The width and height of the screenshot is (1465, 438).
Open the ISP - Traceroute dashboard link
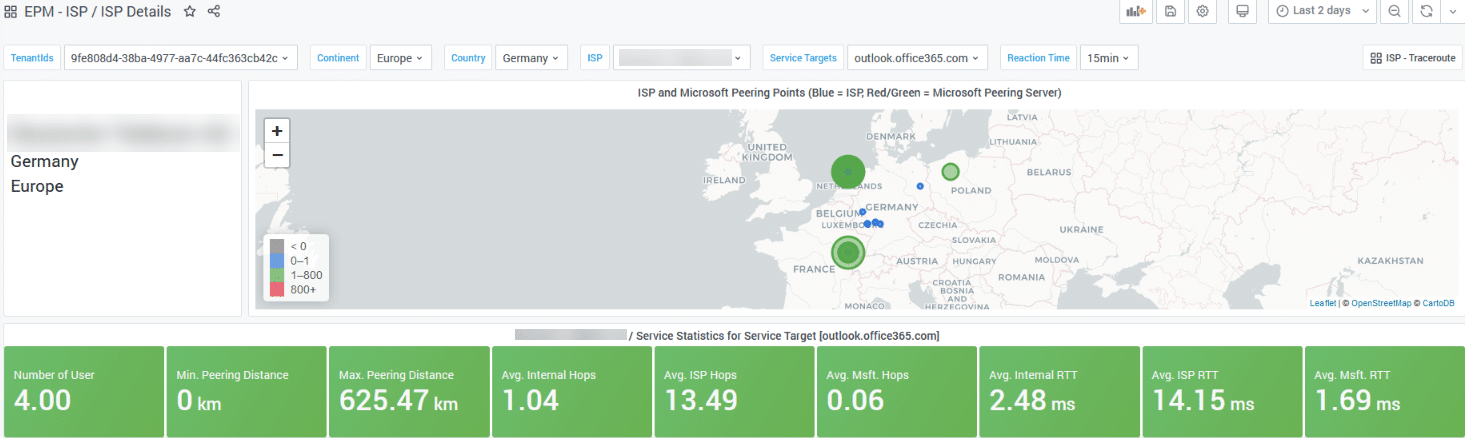tap(1412, 58)
